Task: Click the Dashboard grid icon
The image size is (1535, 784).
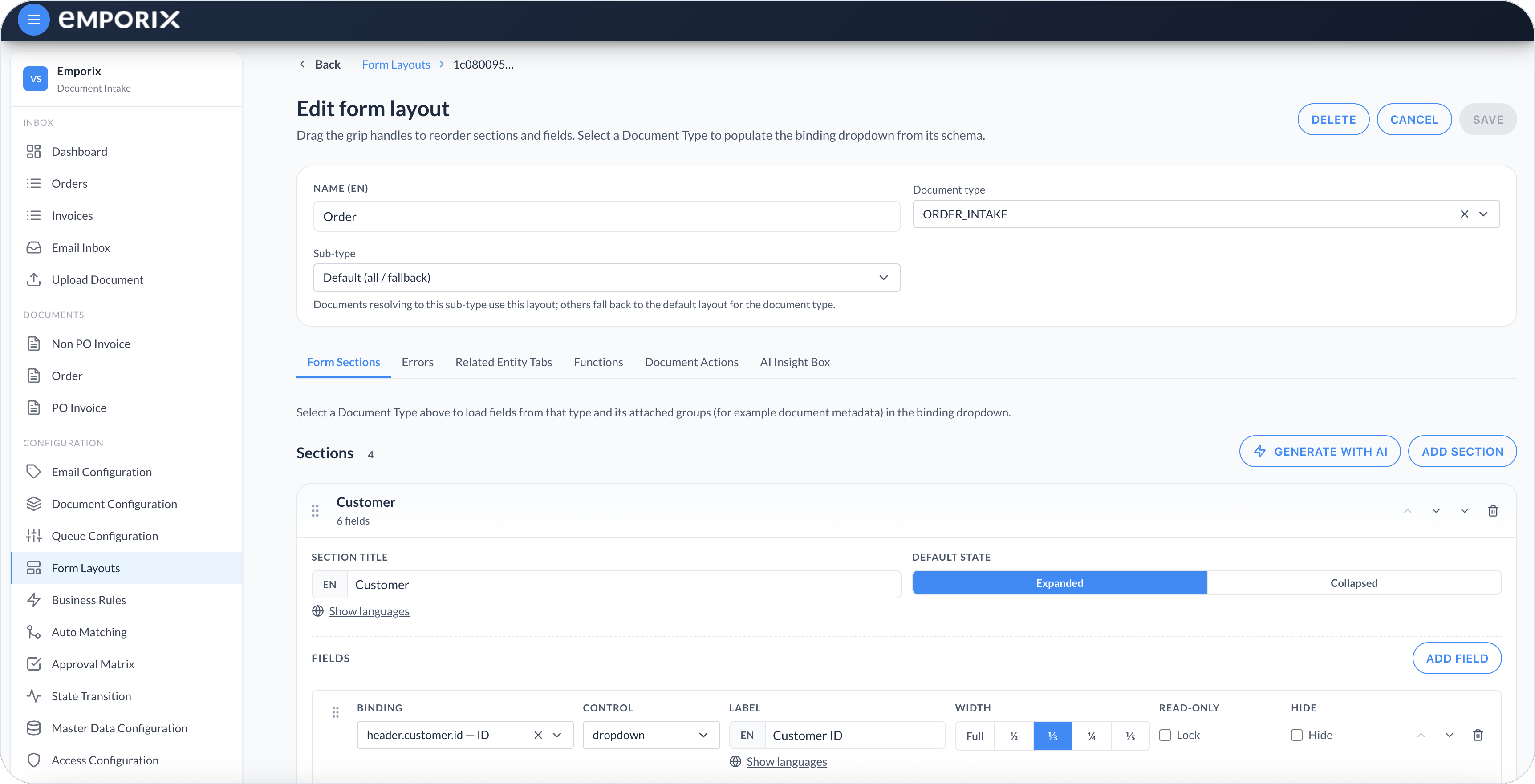Action: pyautogui.click(x=34, y=151)
